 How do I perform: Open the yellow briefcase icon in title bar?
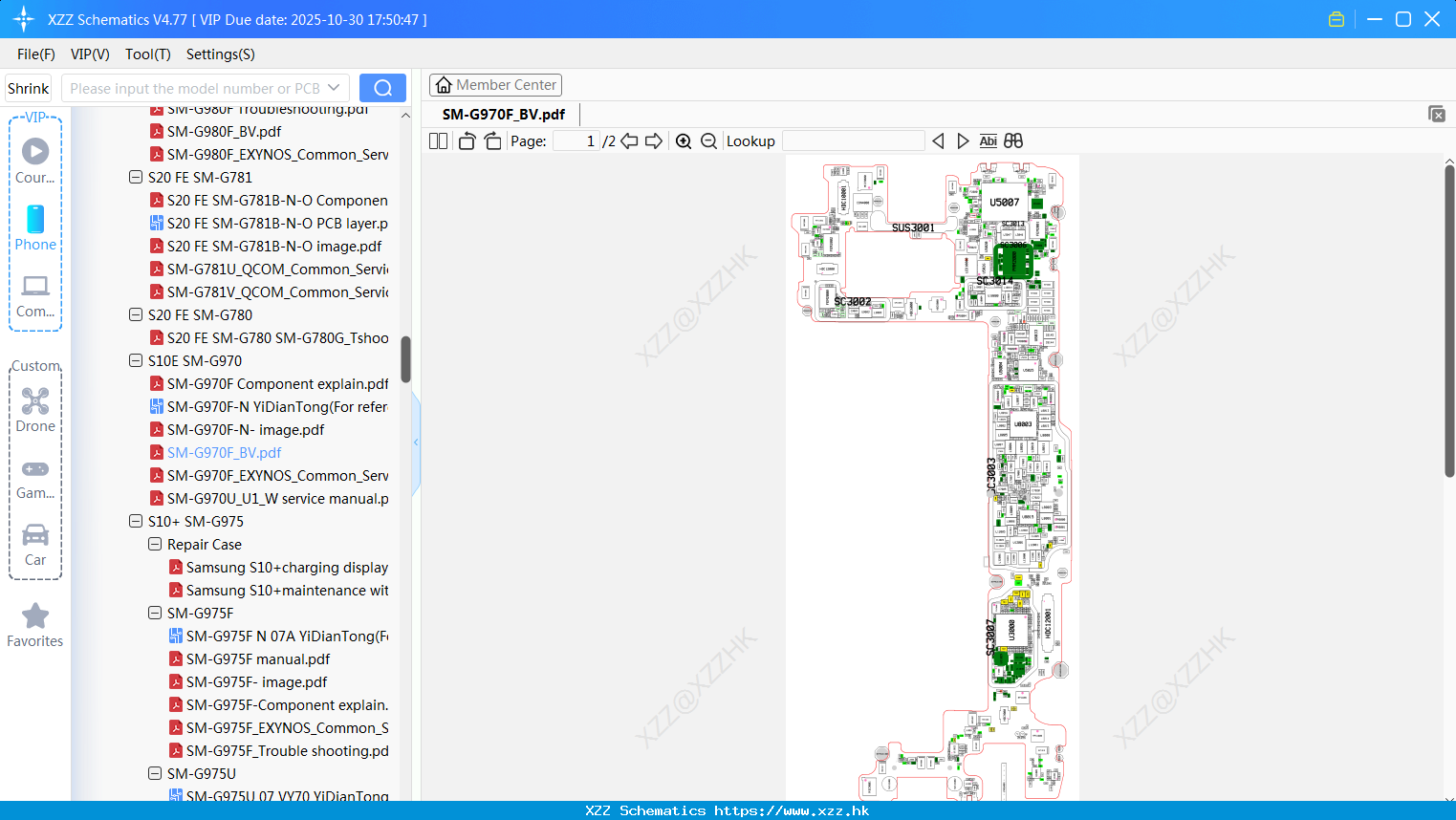point(1336,19)
